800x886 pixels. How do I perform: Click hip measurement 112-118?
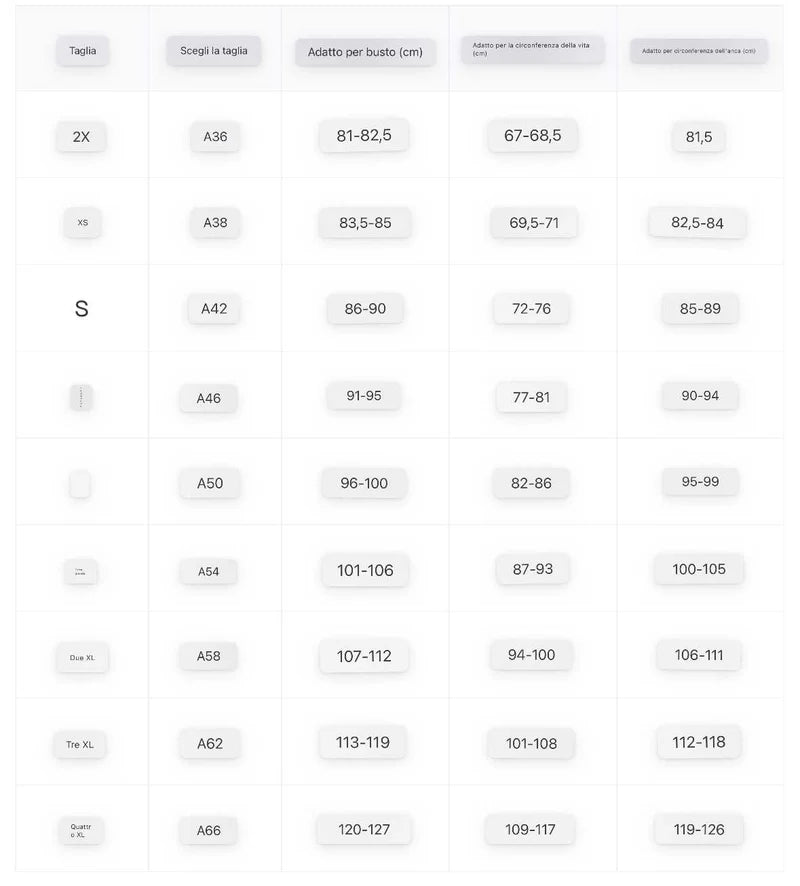pyautogui.click(x=699, y=742)
